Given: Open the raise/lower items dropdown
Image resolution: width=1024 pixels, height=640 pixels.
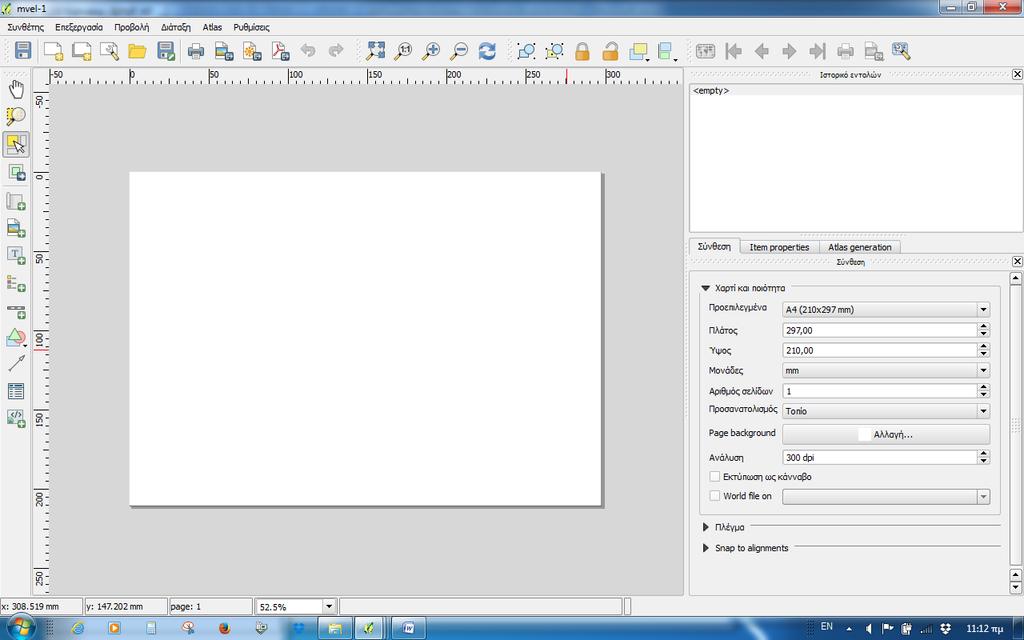Looking at the screenshot, I should tap(639, 51).
